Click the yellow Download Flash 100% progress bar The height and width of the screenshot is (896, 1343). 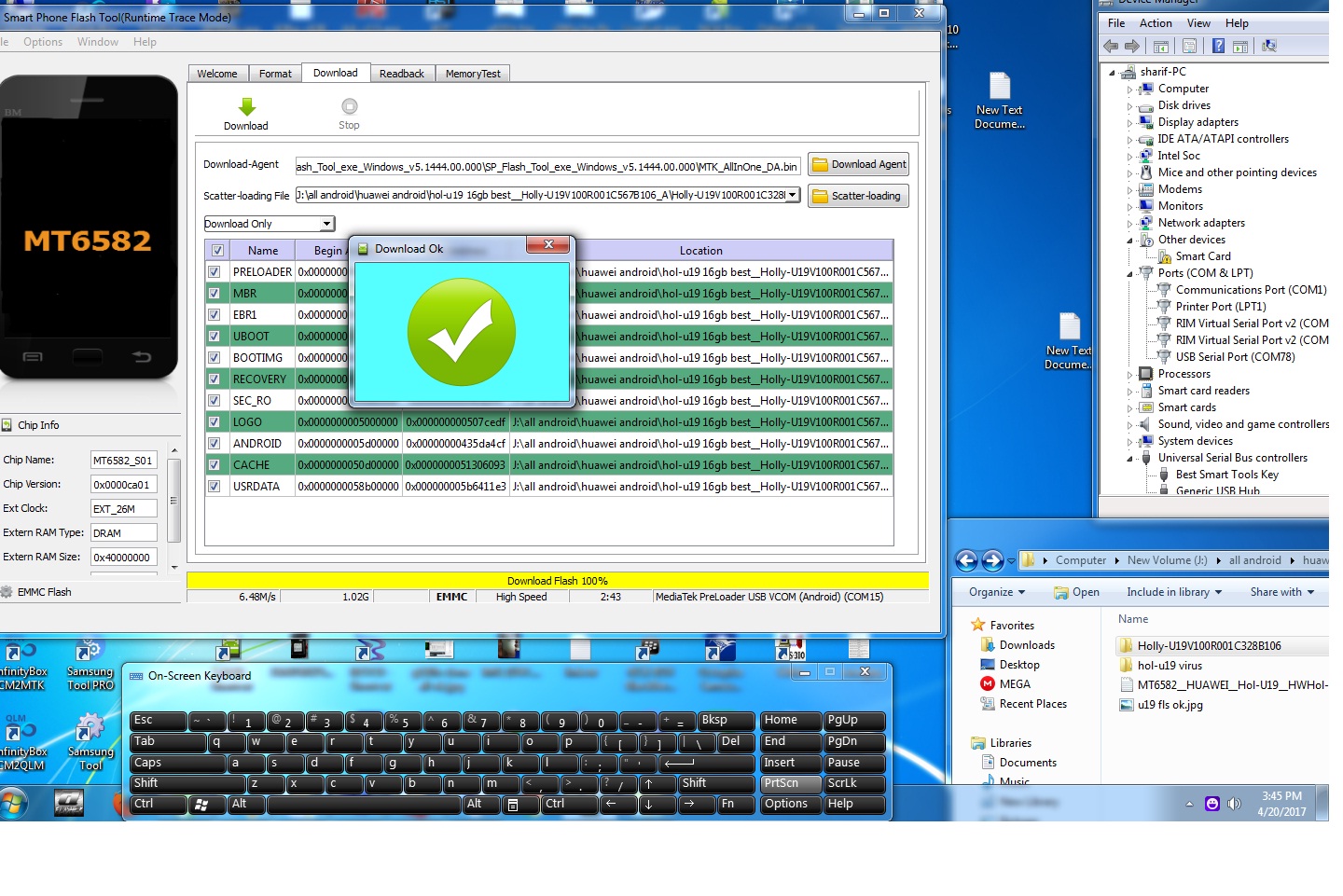pyautogui.click(x=557, y=580)
